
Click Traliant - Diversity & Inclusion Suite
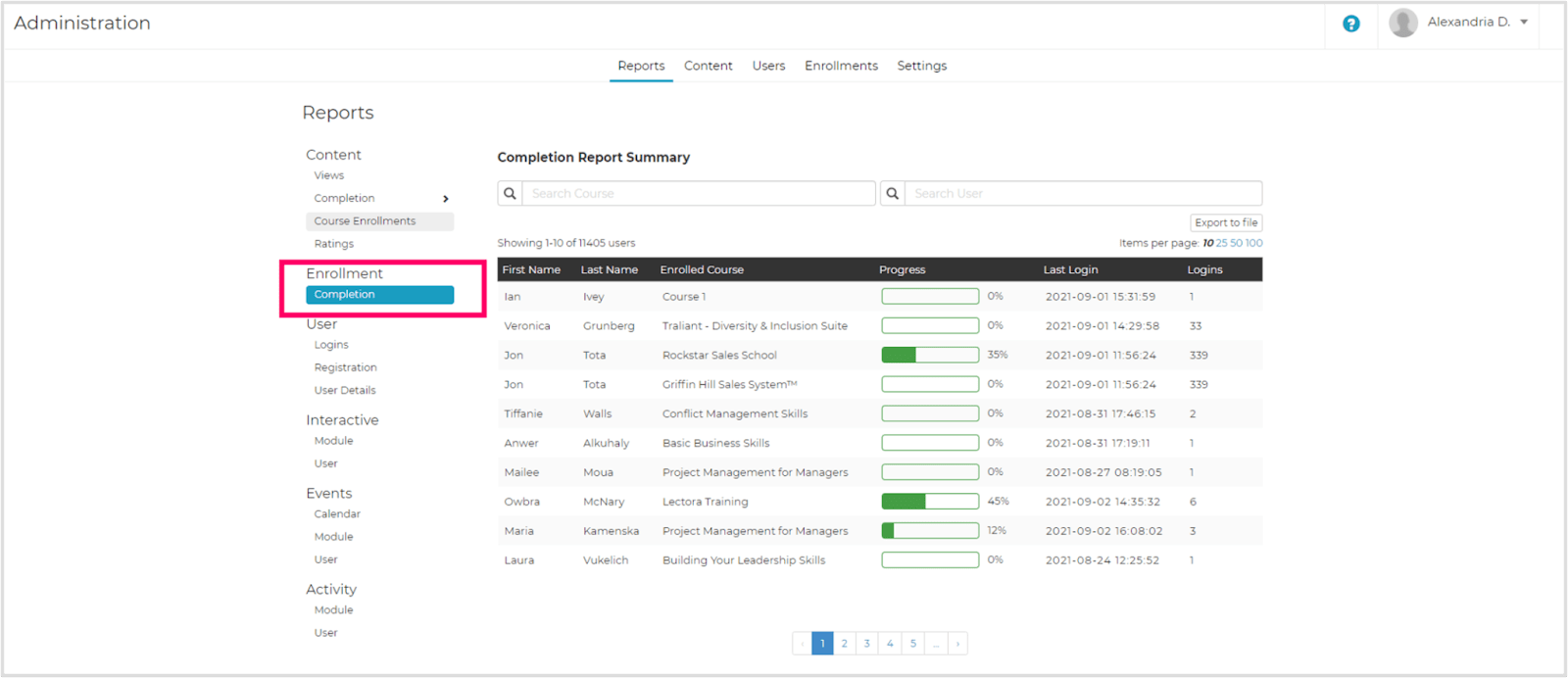tap(755, 326)
